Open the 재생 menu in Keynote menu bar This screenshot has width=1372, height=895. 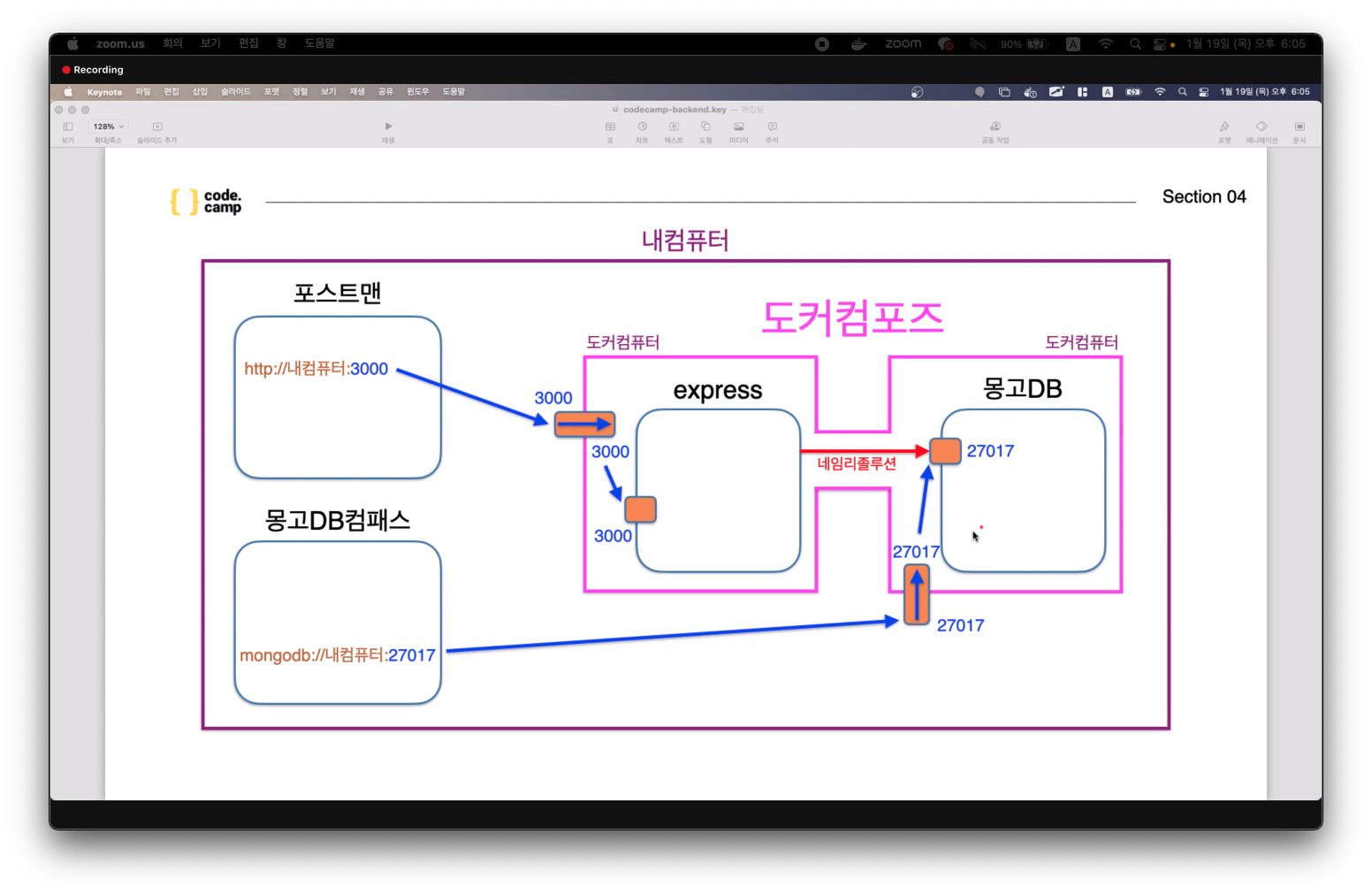coord(357,92)
